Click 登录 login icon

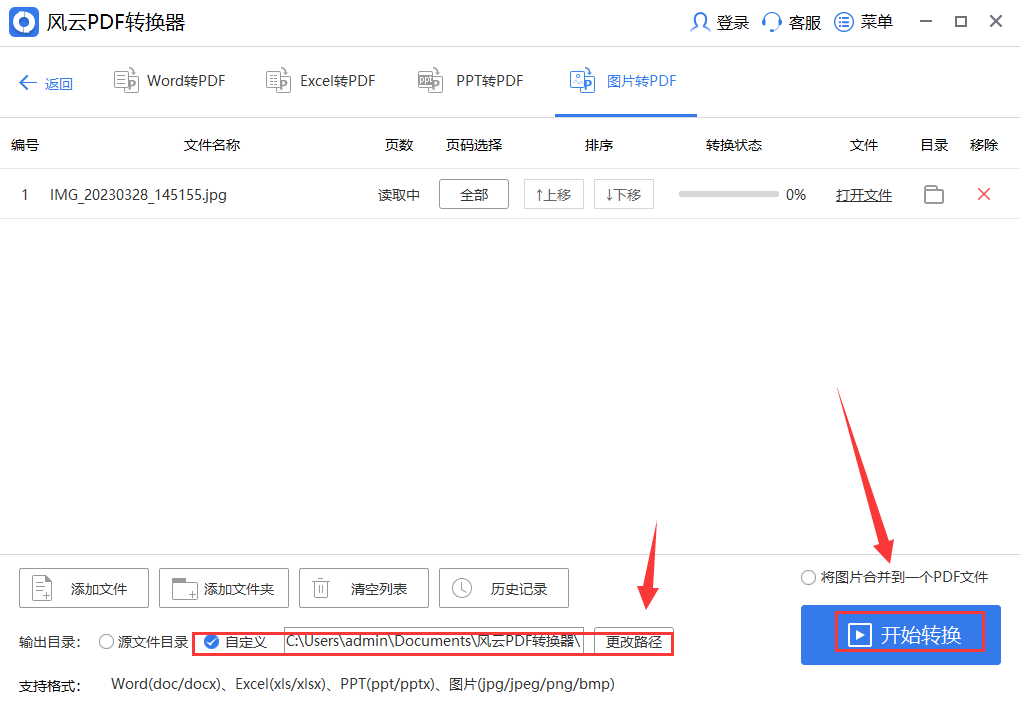click(x=718, y=21)
